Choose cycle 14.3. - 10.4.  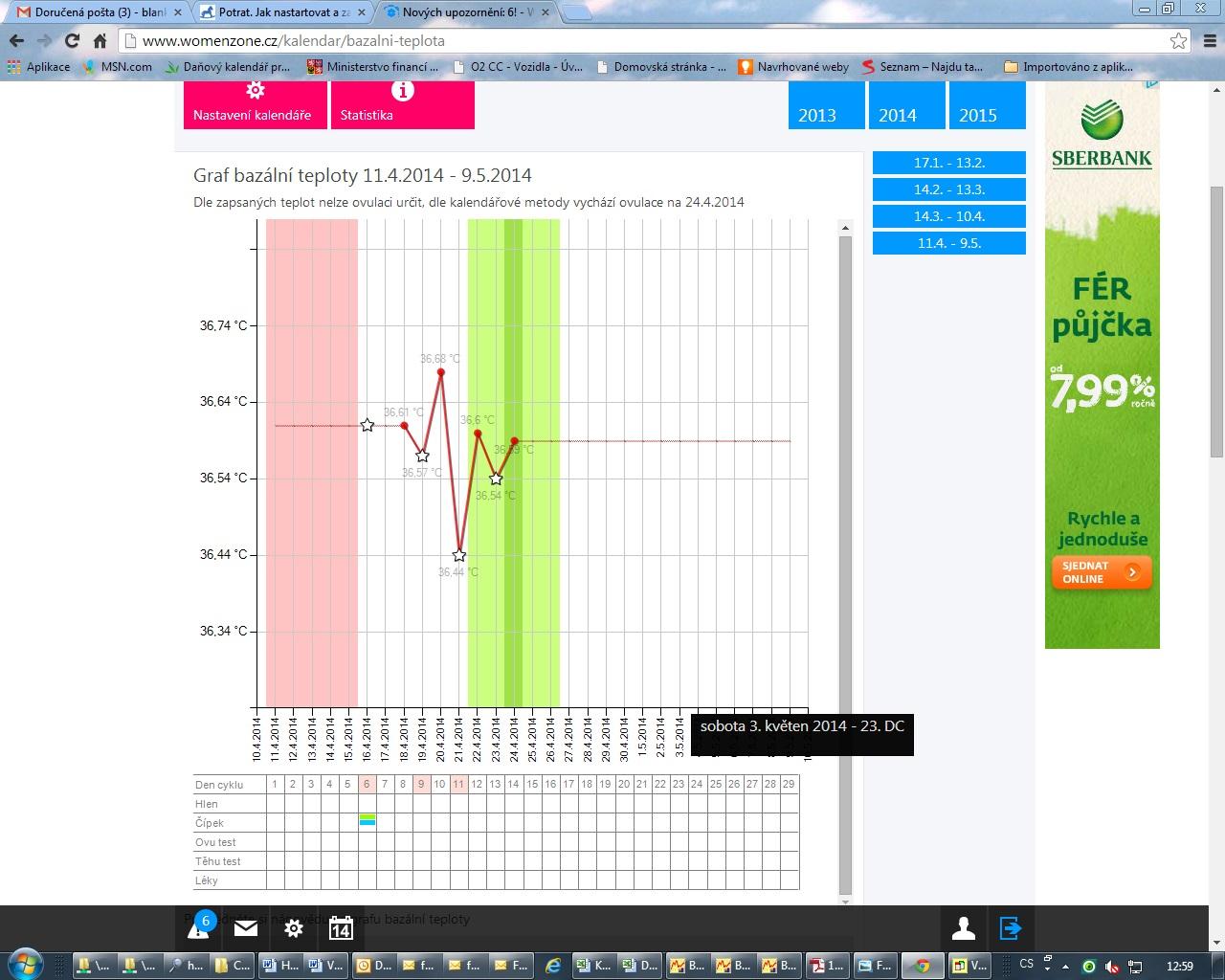[x=948, y=216]
